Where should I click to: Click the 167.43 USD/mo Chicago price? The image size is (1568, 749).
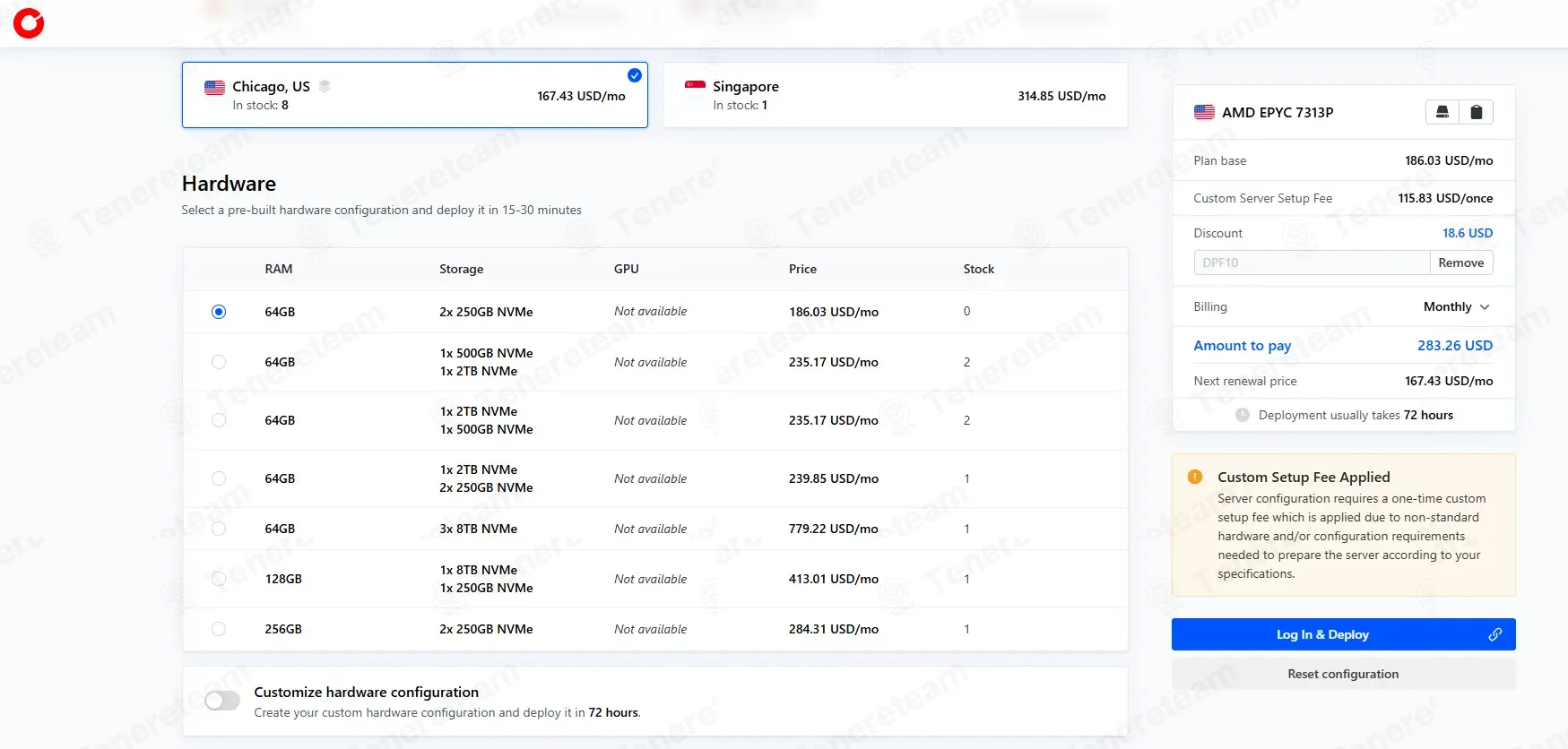581,96
